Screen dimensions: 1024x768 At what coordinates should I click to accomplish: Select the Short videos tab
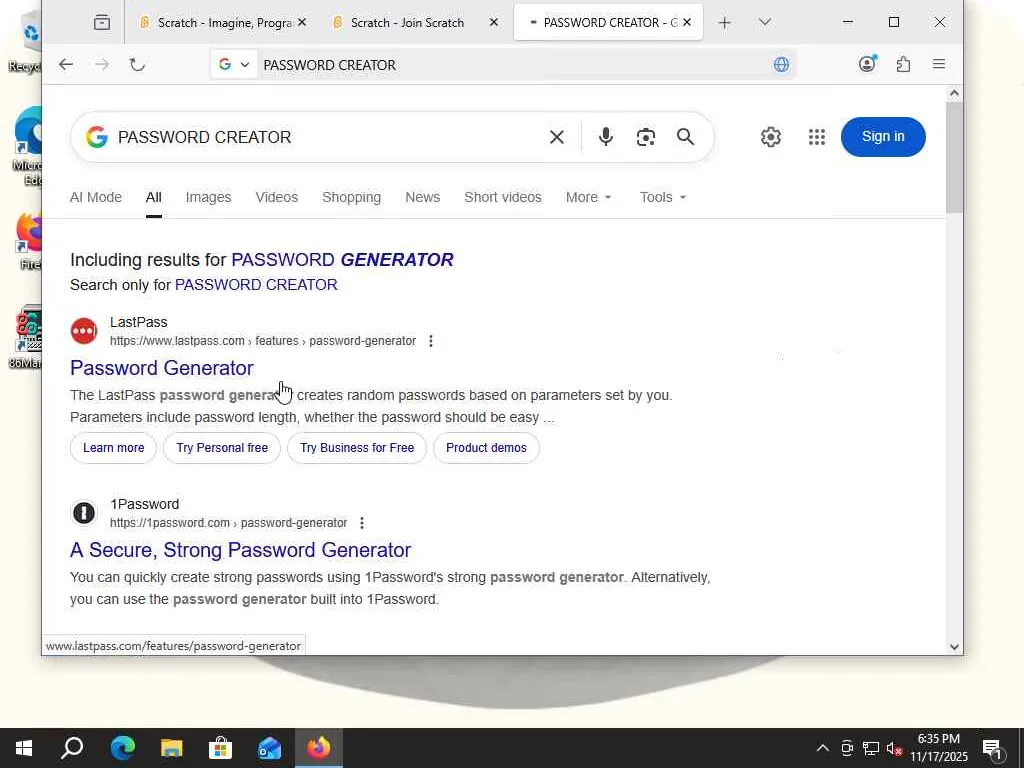tap(503, 197)
